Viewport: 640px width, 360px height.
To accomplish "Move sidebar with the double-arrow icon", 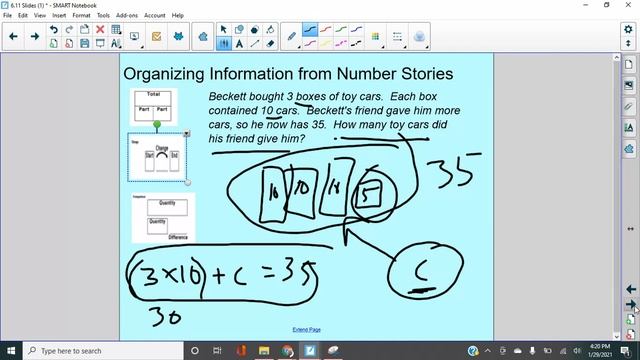I will pos(631,229).
